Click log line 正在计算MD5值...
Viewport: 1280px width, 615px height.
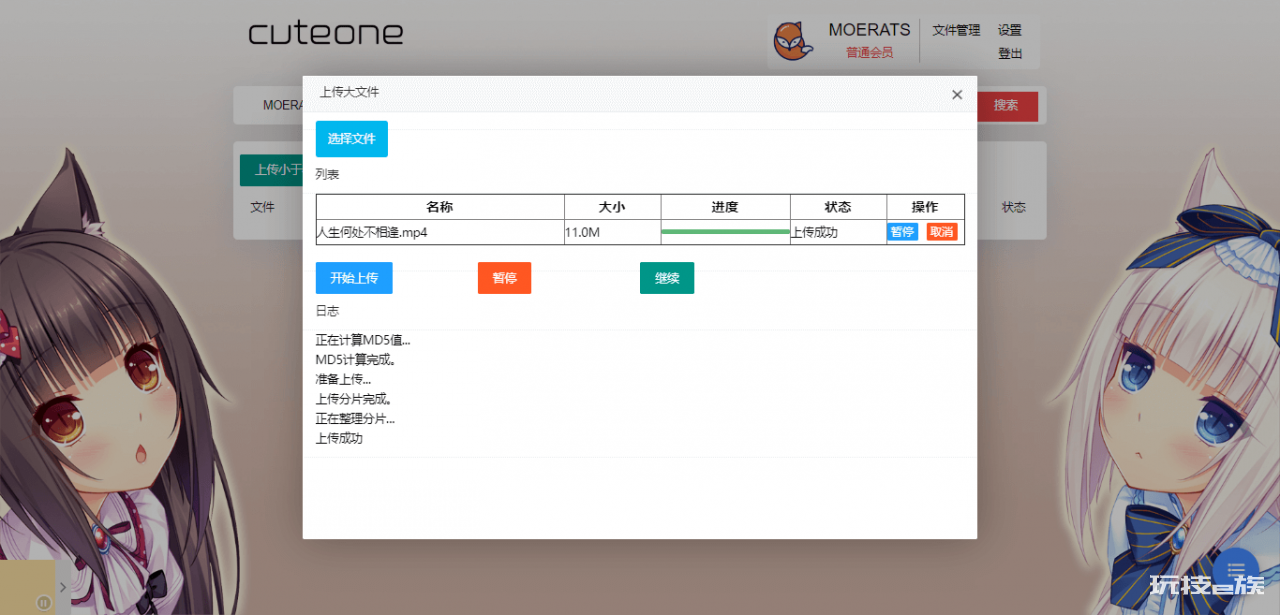click(x=363, y=340)
